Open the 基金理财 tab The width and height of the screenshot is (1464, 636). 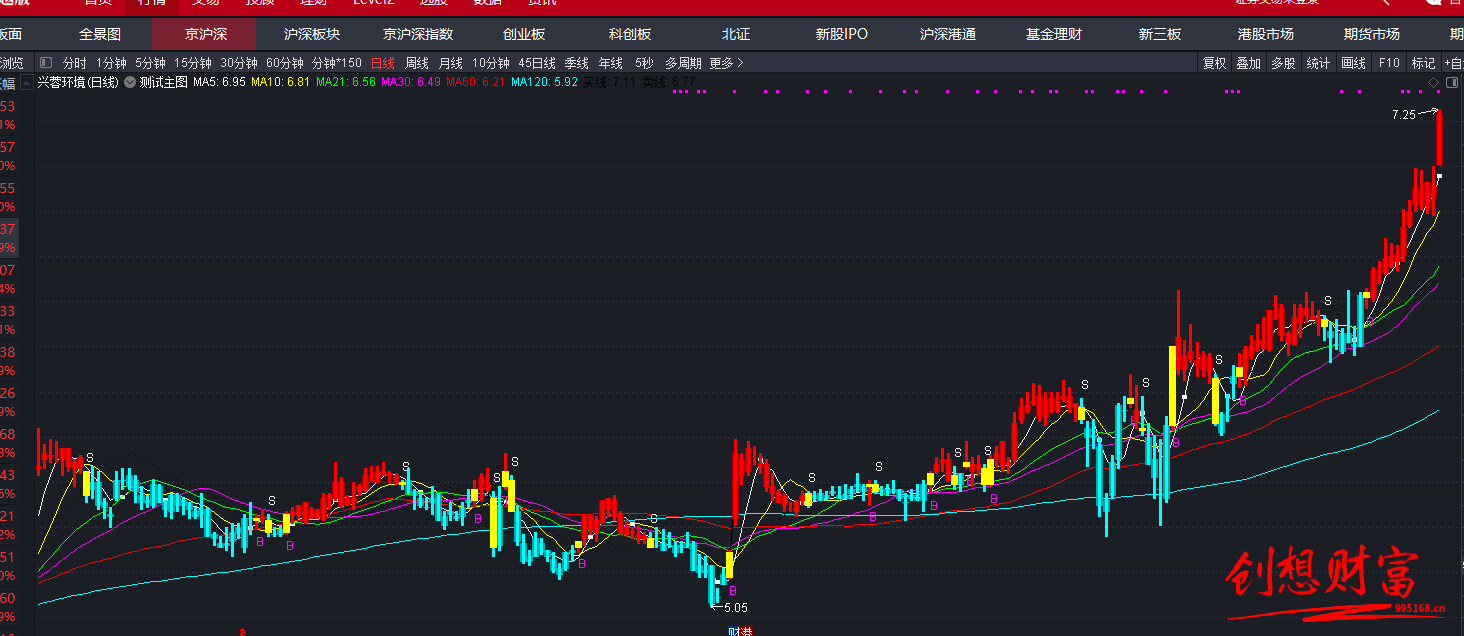(1054, 34)
